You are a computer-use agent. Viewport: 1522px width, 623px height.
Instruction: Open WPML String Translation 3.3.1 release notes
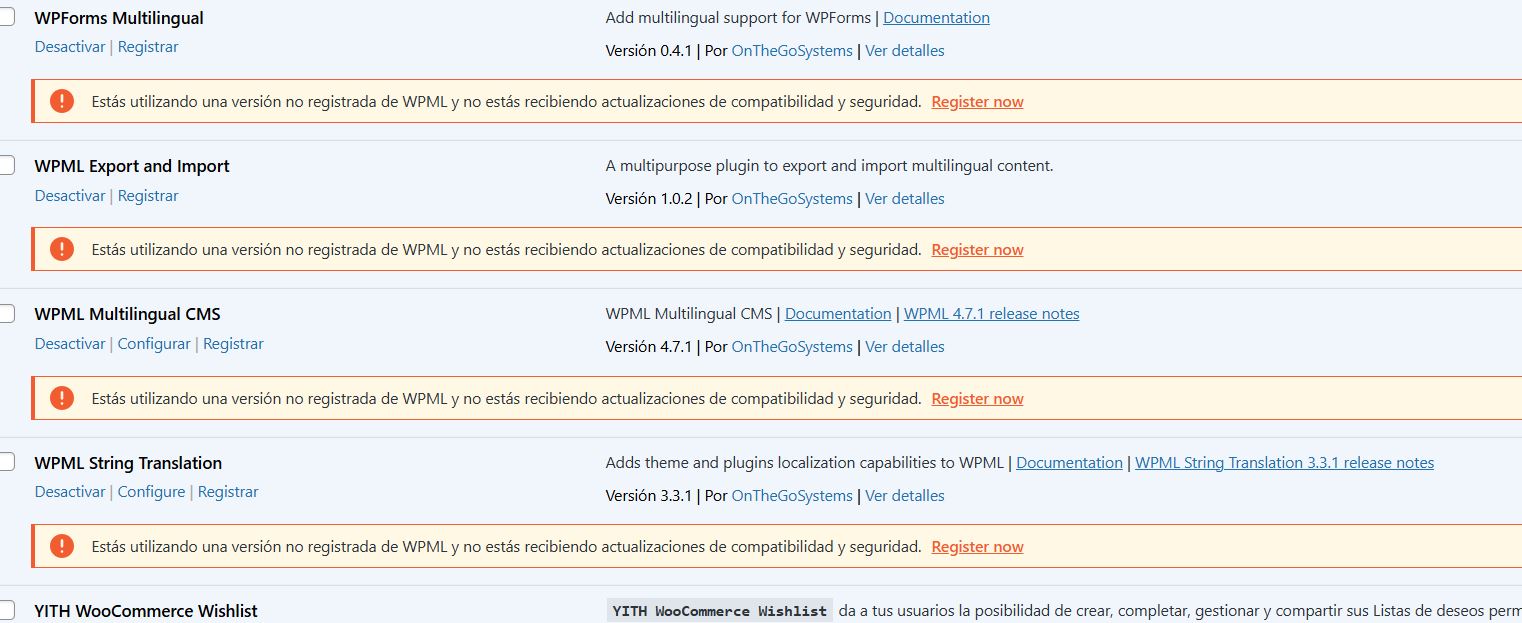coord(1284,463)
